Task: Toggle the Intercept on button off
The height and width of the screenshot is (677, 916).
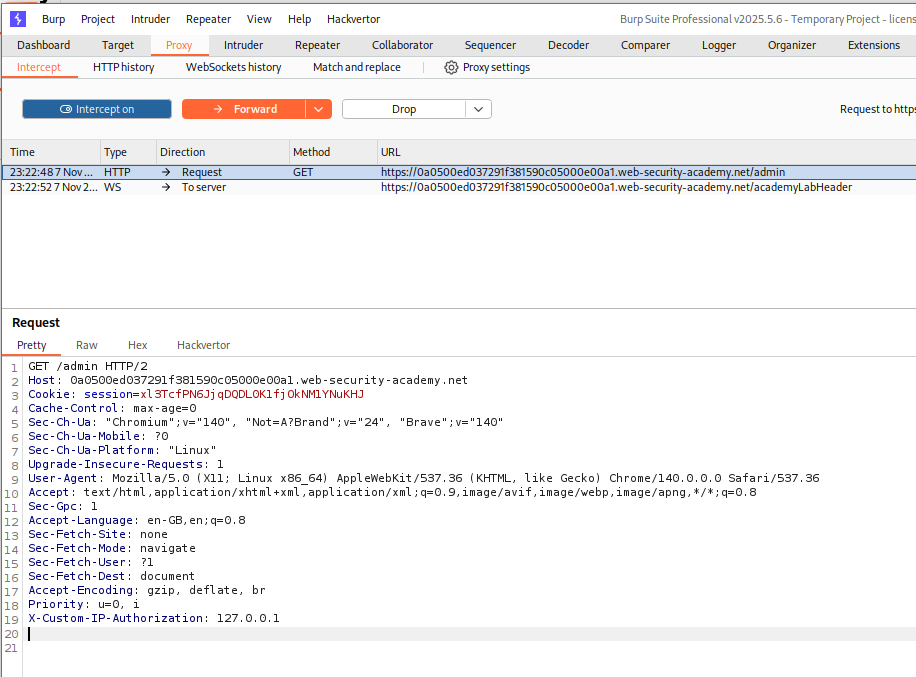Action: pos(97,109)
